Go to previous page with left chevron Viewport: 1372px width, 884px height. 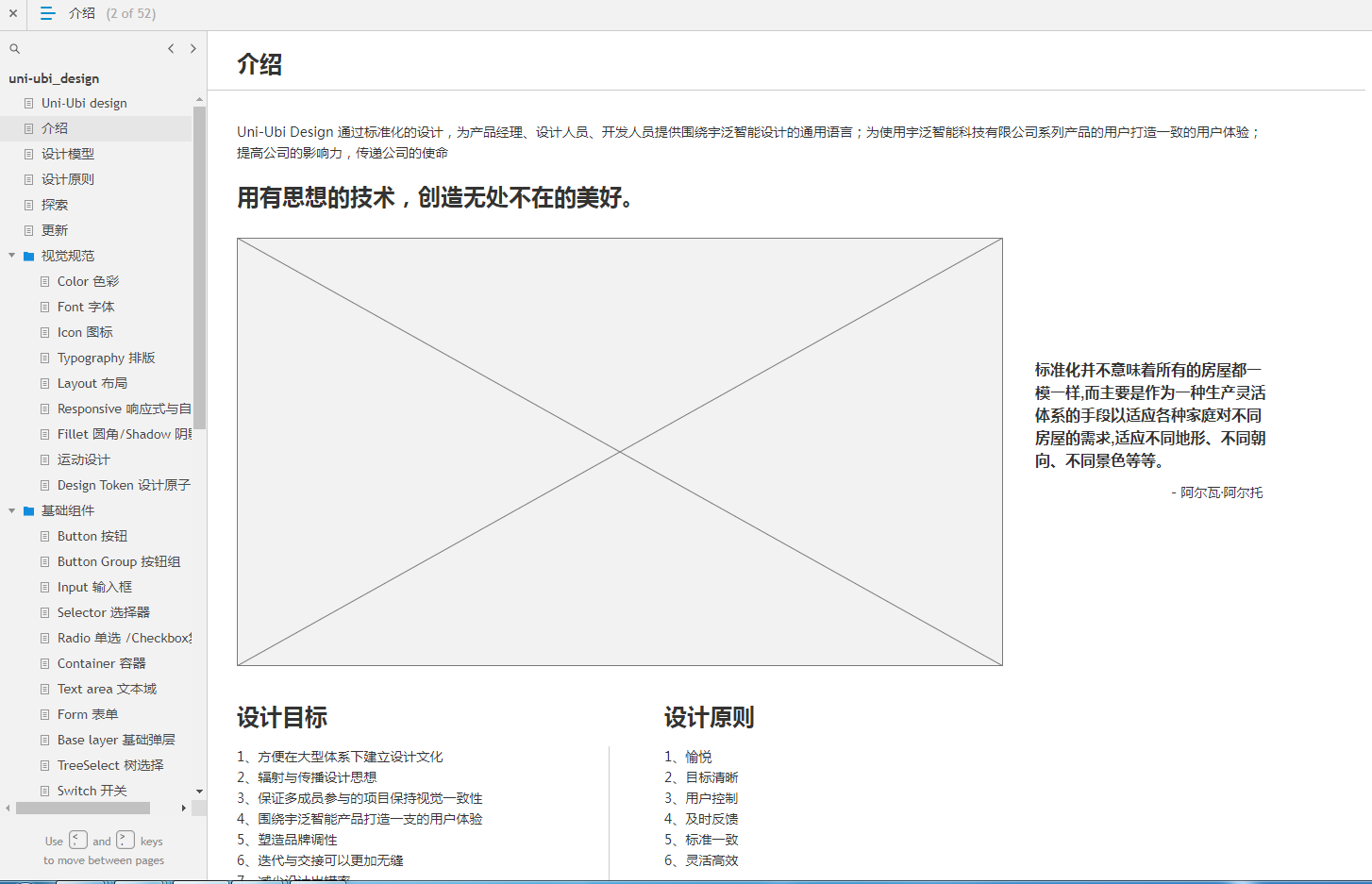pyautogui.click(x=171, y=48)
